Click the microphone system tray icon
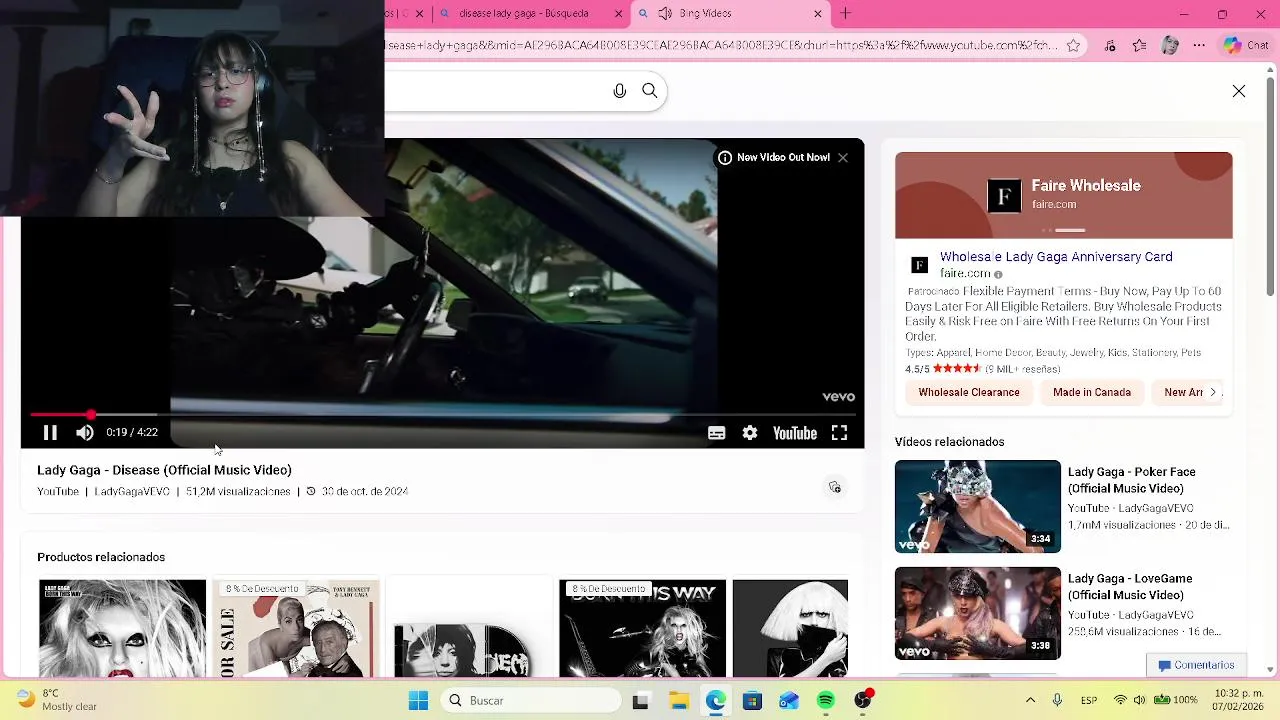This screenshot has height=720, width=1280. (x=1057, y=701)
